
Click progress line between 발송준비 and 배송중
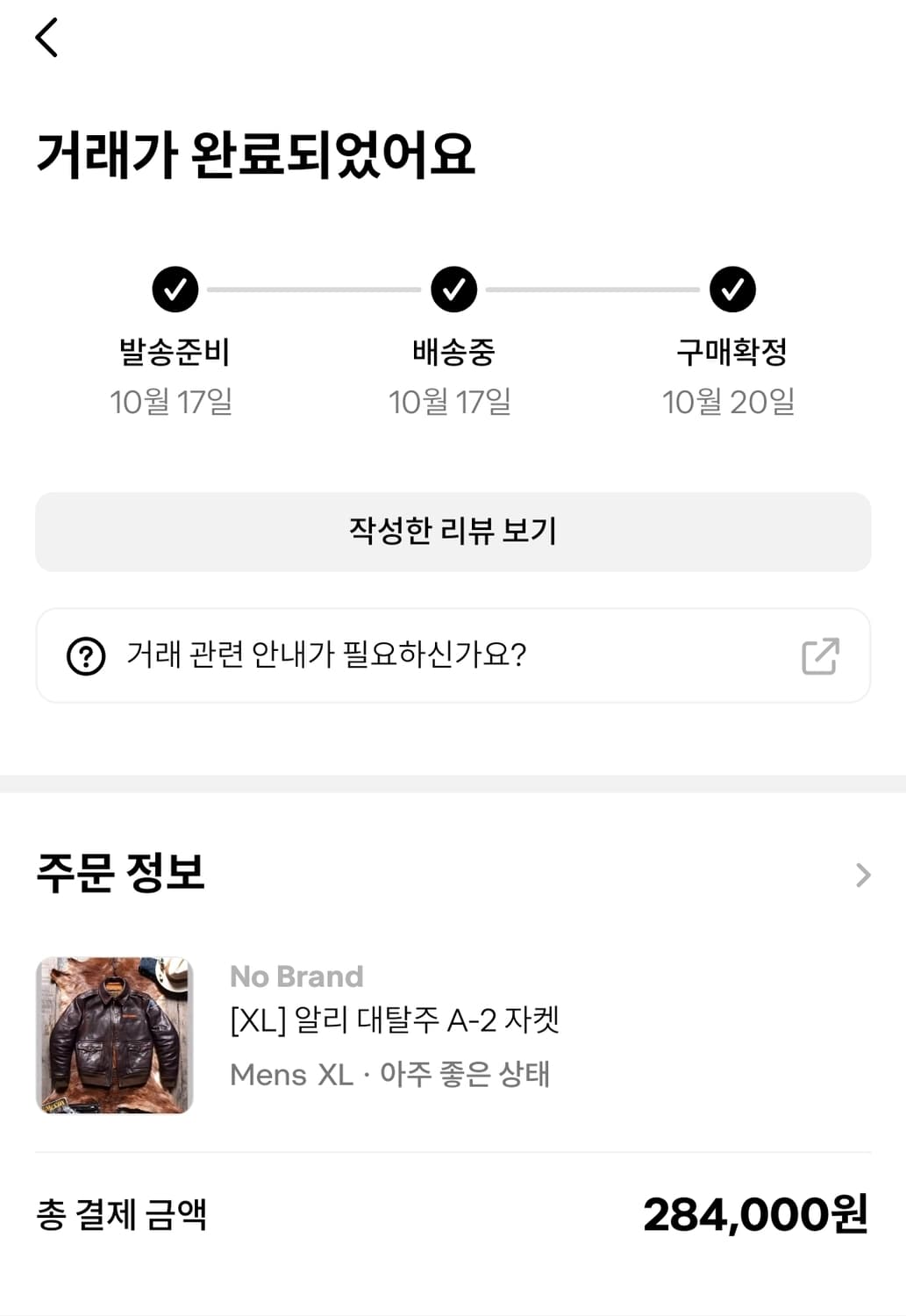point(314,290)
